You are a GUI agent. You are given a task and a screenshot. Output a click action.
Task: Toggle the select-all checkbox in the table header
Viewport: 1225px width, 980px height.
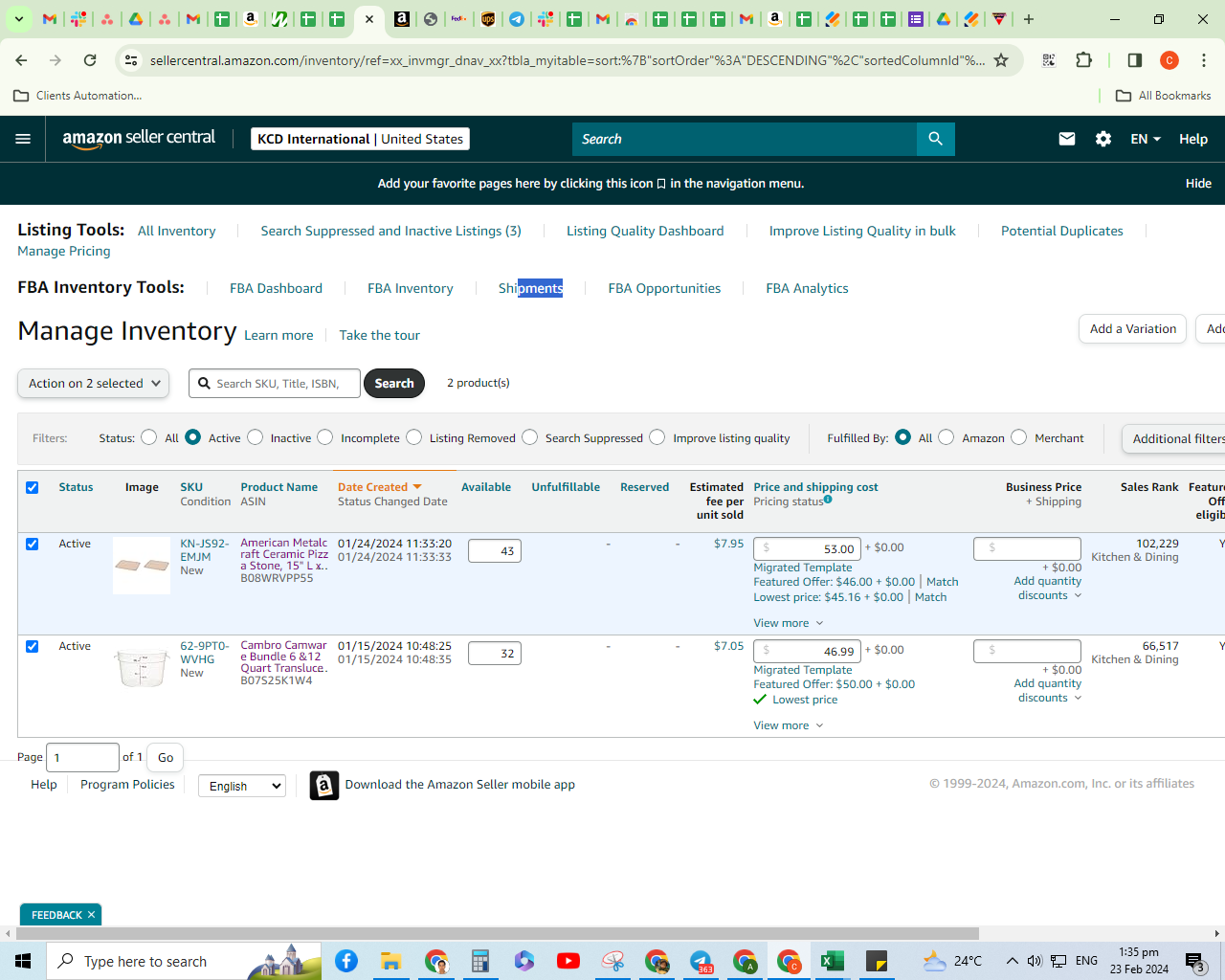click(33, 487)
